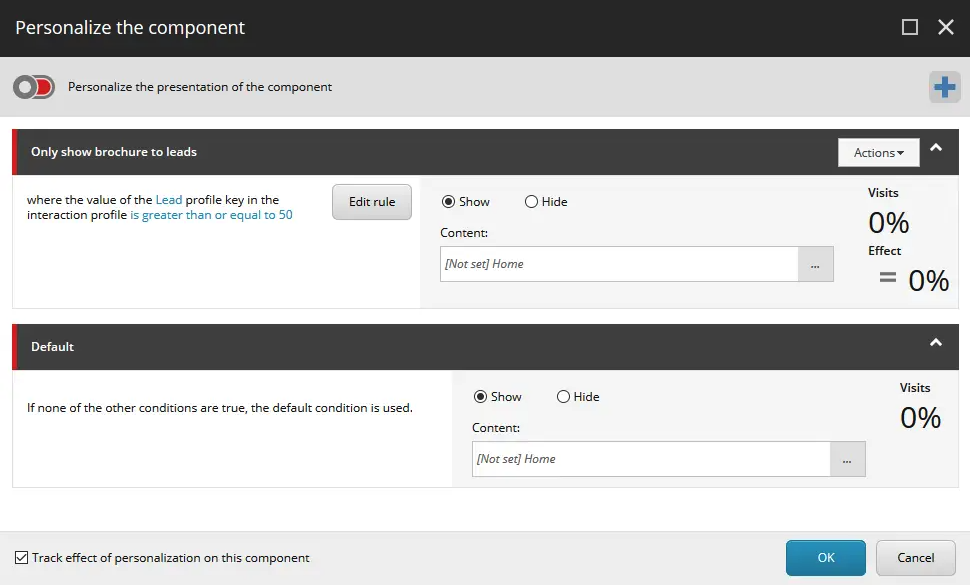This screenshot has width=970, height=585.
Task: Select Show for the Default condition
Action: (x=481, y=396)
